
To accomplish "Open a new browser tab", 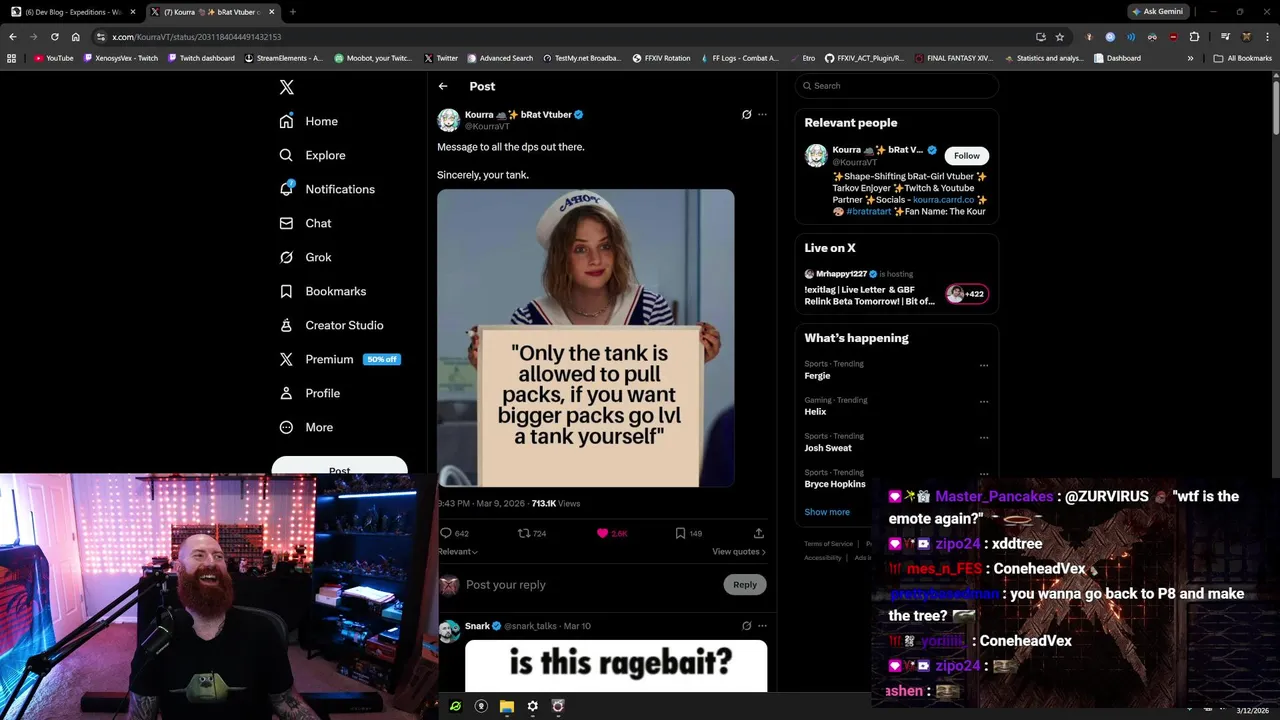I will [292, 12].
